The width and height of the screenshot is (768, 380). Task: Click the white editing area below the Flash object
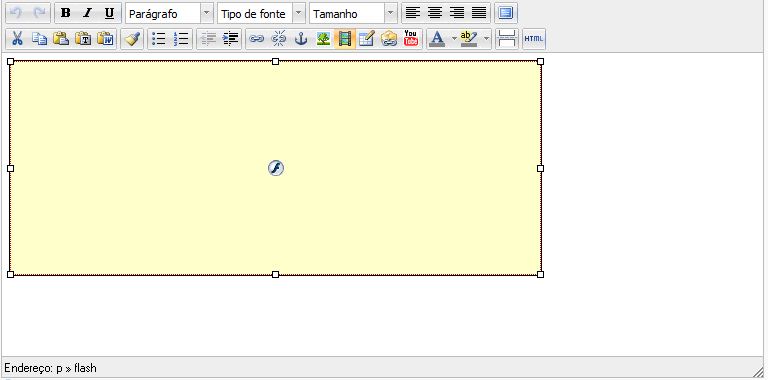(382, 316)
